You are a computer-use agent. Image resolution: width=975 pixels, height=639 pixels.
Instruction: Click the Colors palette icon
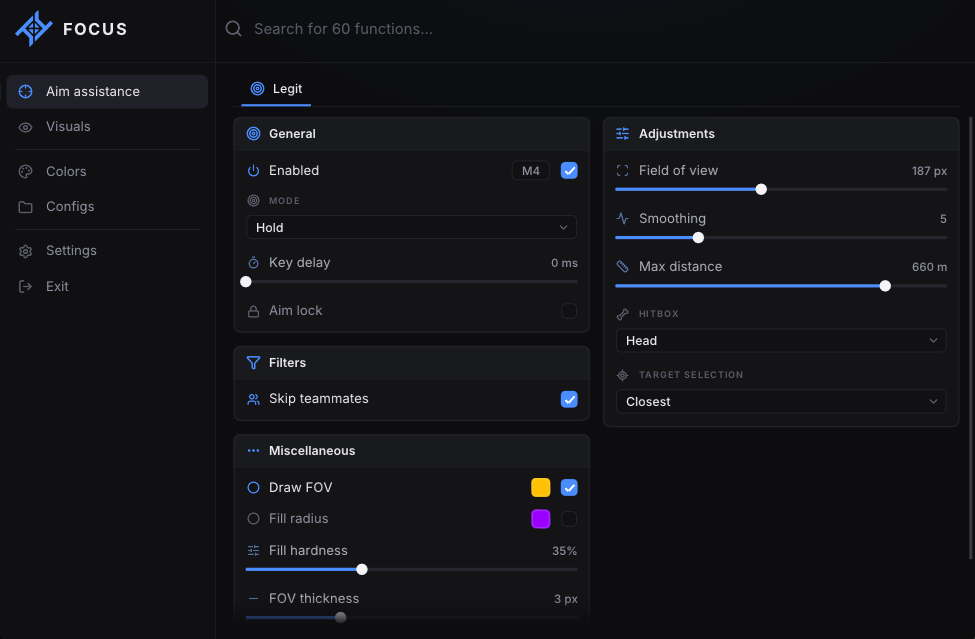[x=25, y=172]
